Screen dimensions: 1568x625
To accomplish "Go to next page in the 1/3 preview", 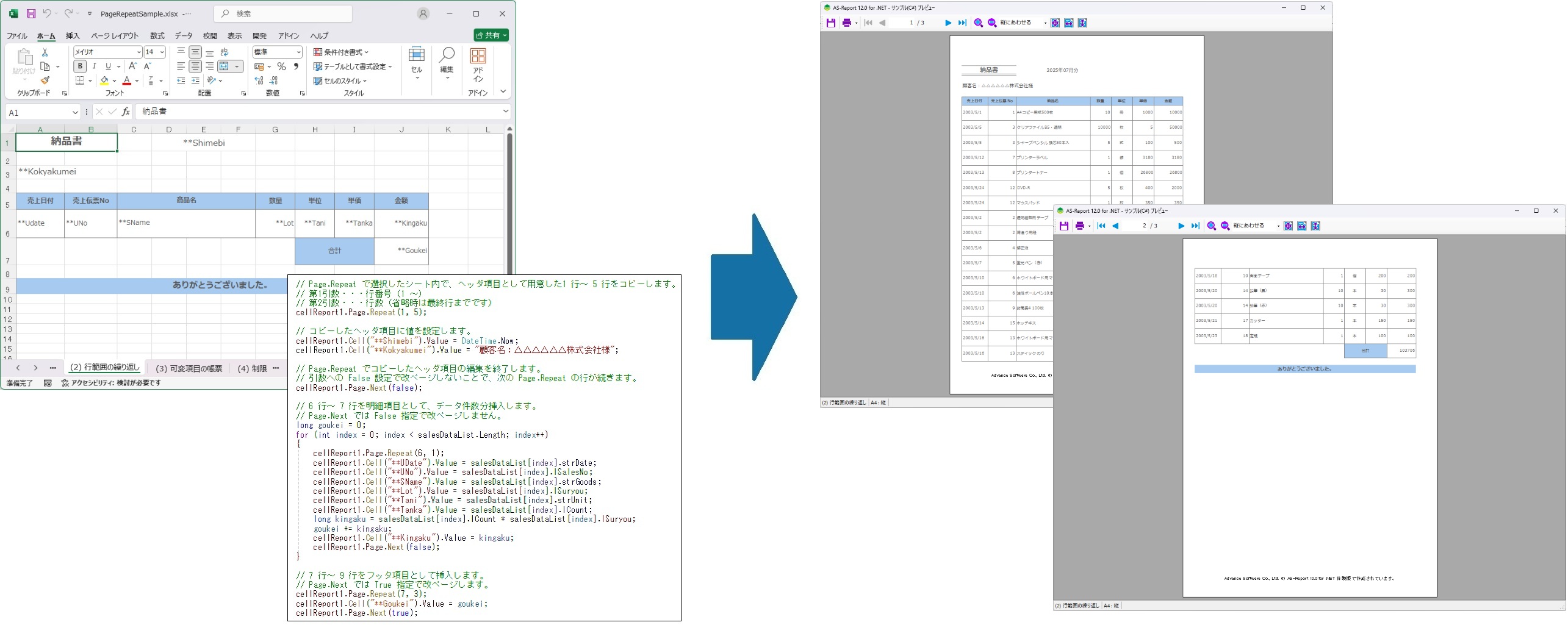I will 948,23.
